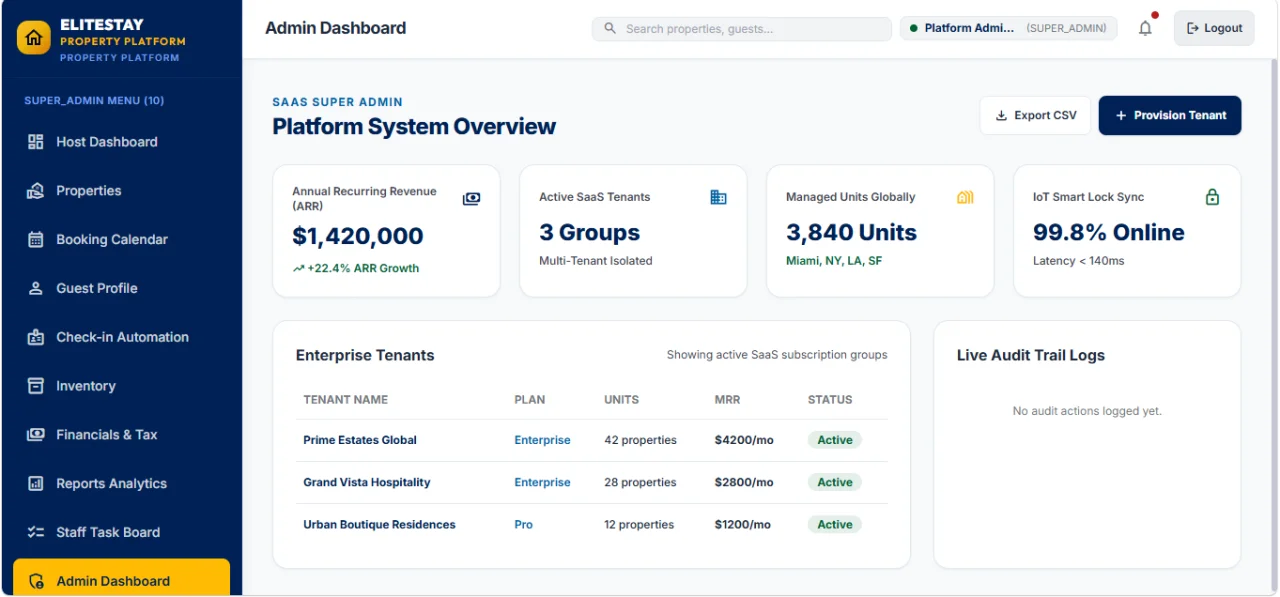Open Platform Admin user badge
This screenshot has height=597, width=1280.
point(1009,29)
